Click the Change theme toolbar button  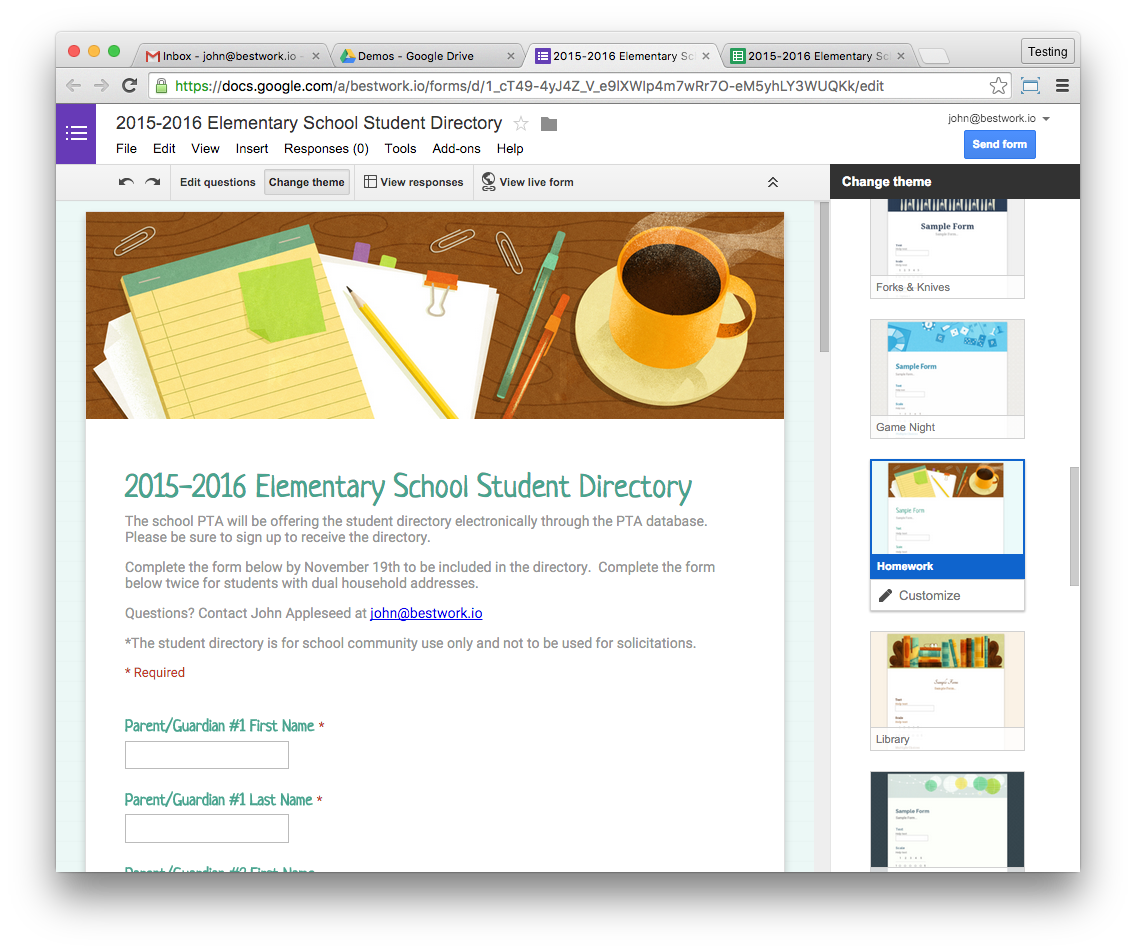(x=306, y=182)
